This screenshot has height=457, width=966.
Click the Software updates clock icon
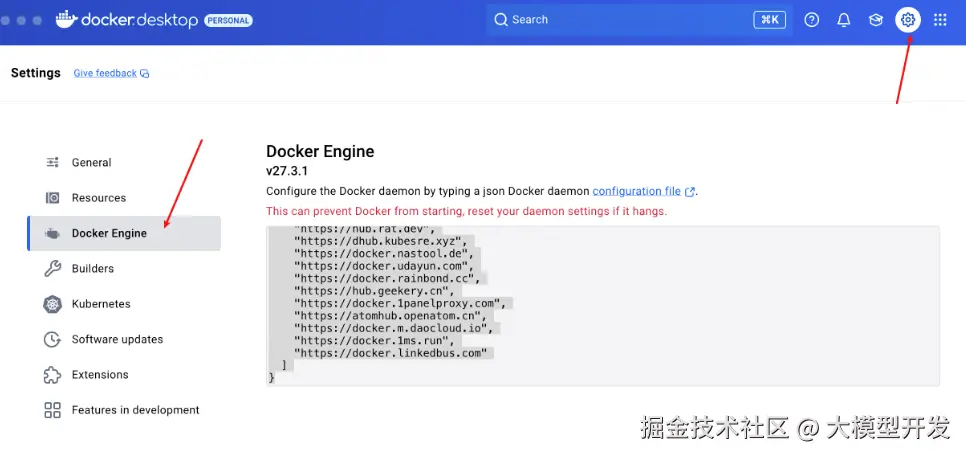52,339
